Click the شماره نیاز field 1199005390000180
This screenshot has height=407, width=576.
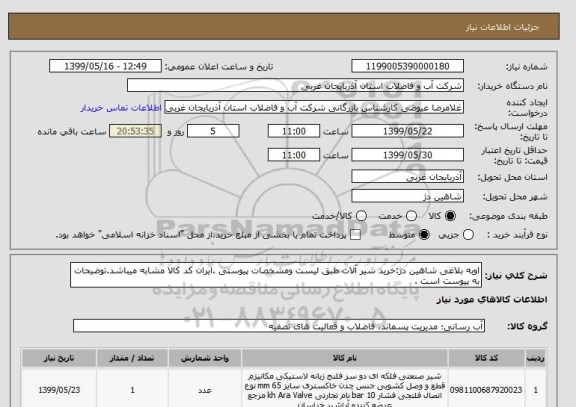pos(407,66)
